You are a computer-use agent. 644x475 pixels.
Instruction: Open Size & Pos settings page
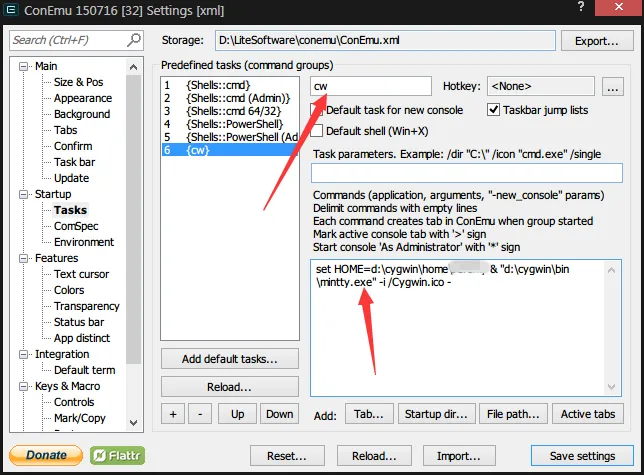click(x=78, y=82)
